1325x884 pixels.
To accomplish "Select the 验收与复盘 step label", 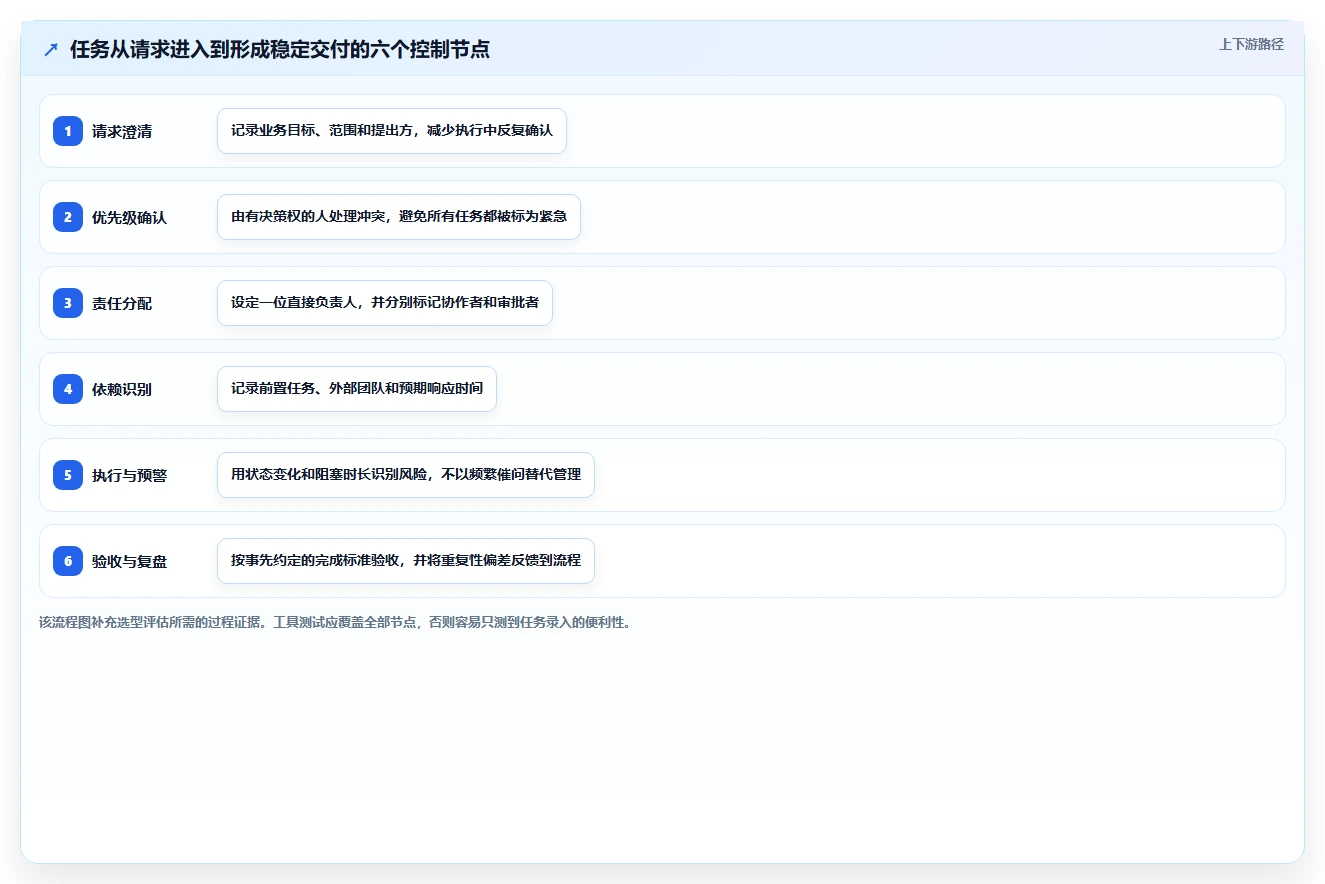I will pyautogui.click(x=129, y=561).
